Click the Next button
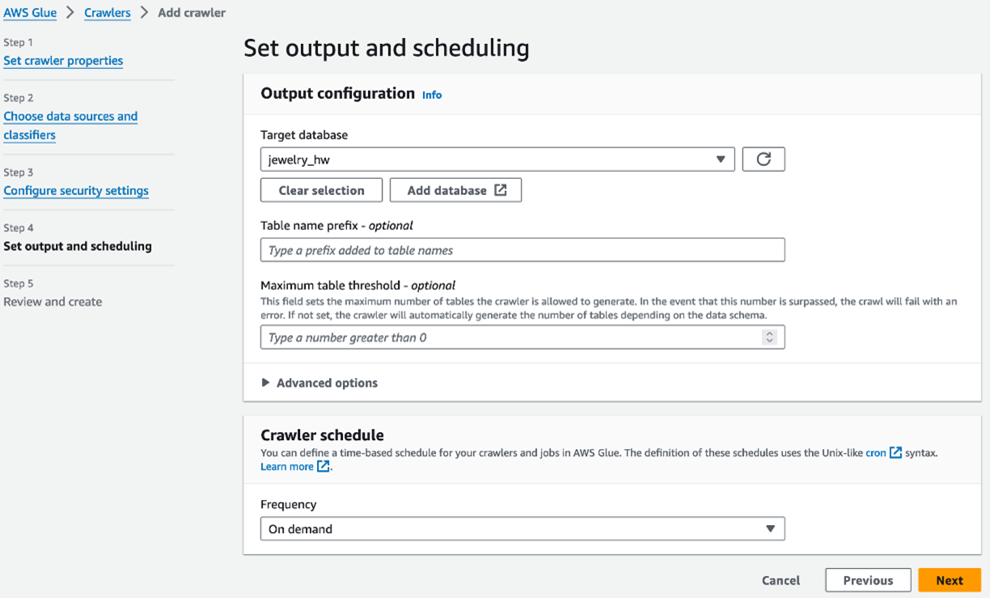Viewport: 990px width, 598px height. click(949, 580)
